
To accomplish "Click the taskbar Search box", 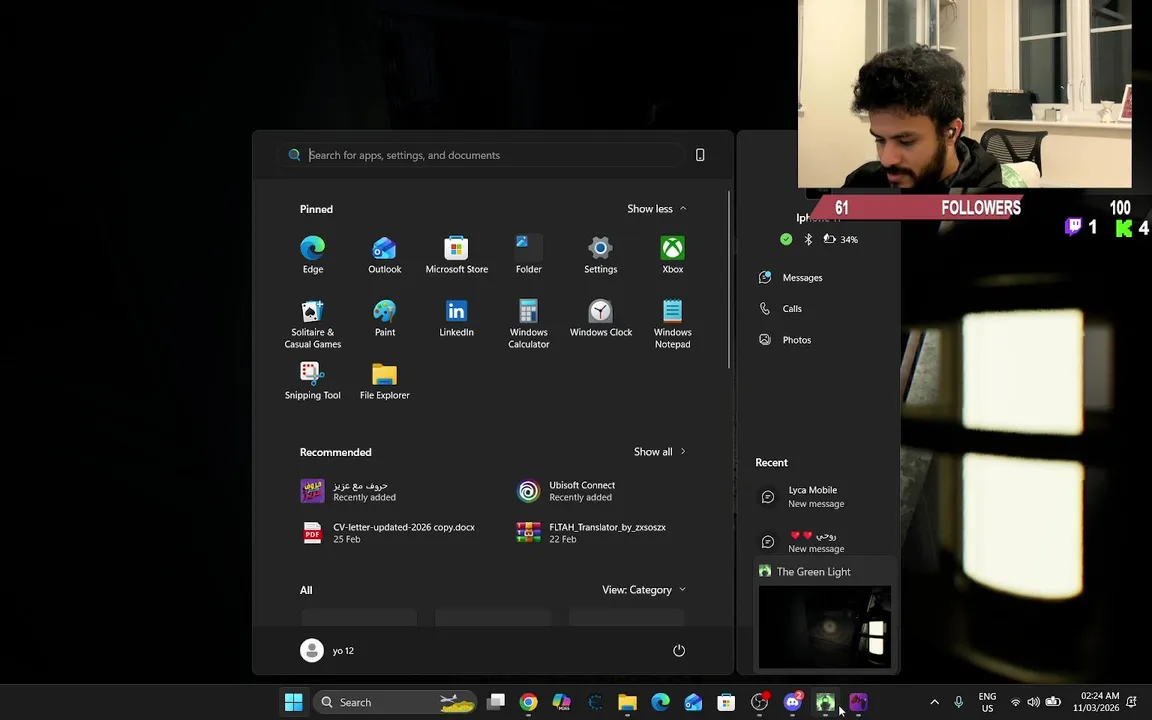I will (x=395, y=702).
